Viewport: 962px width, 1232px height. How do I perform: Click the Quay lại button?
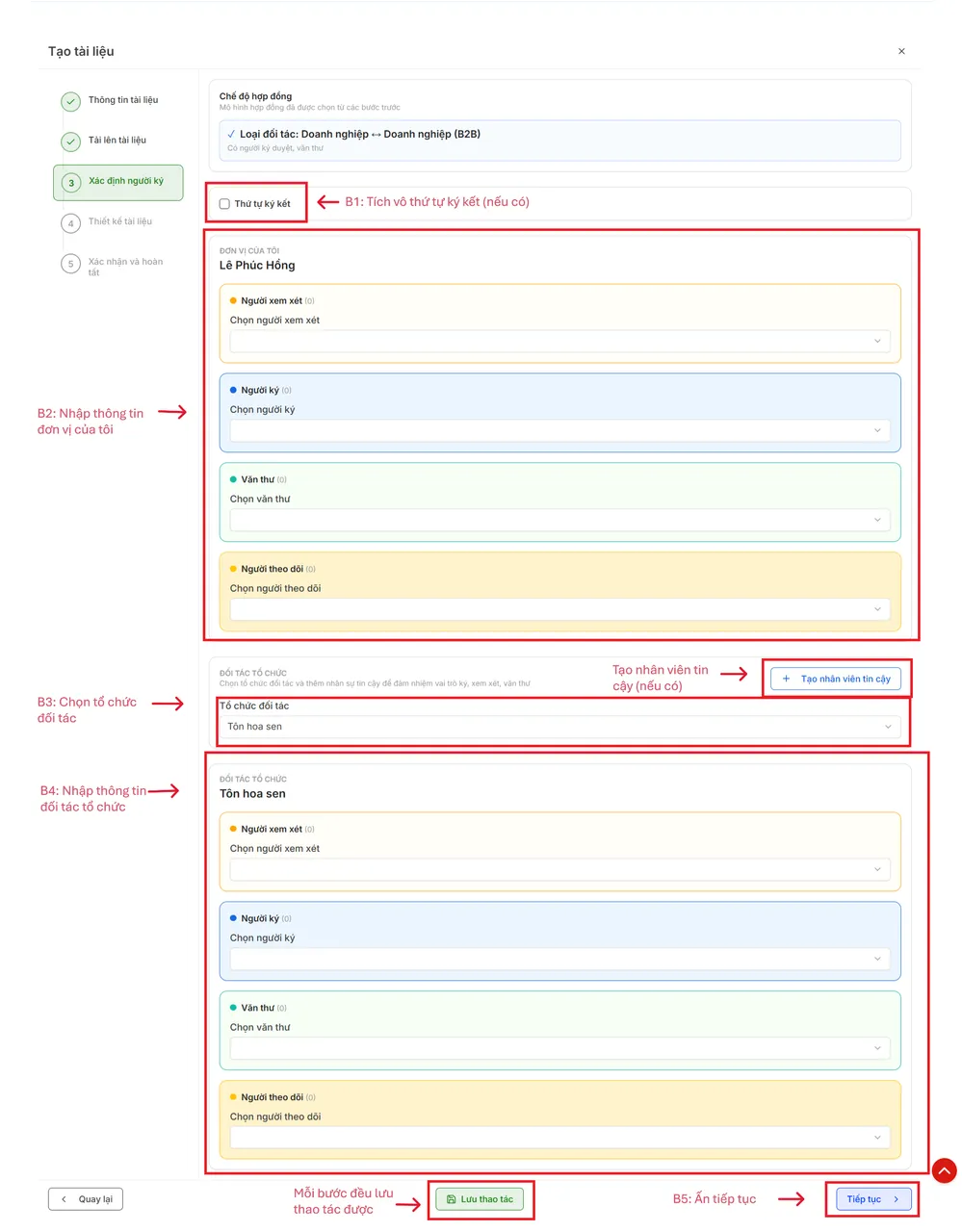pos(86,1199)
